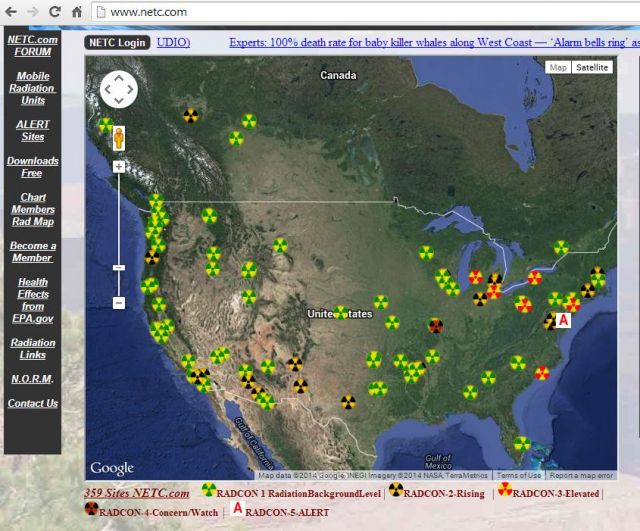Zoom in with the plus button
The height and width of the screenshot is (531, 640).
click(118, 166)
